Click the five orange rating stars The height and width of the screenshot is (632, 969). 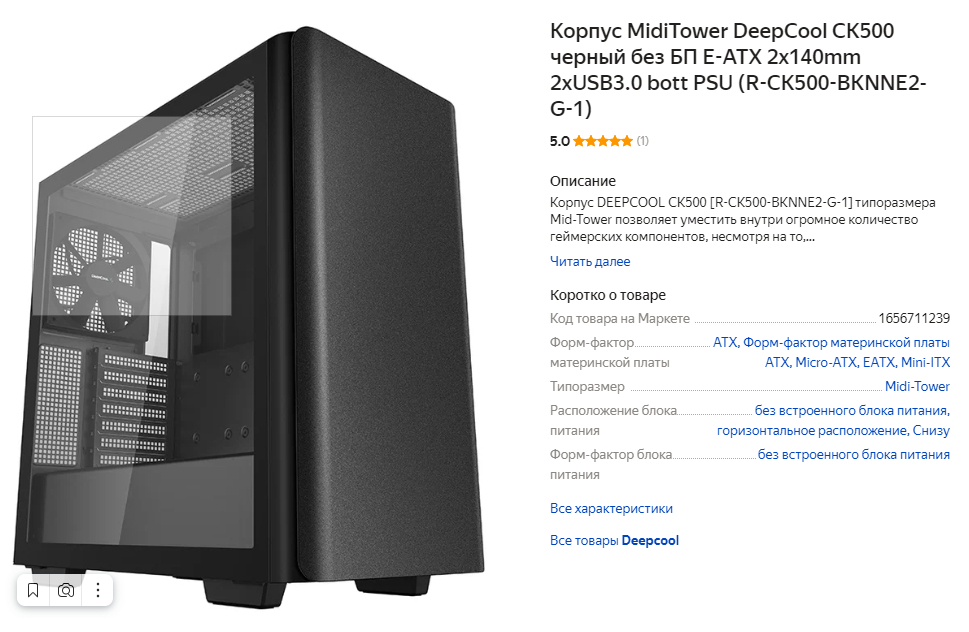[603, 141]
